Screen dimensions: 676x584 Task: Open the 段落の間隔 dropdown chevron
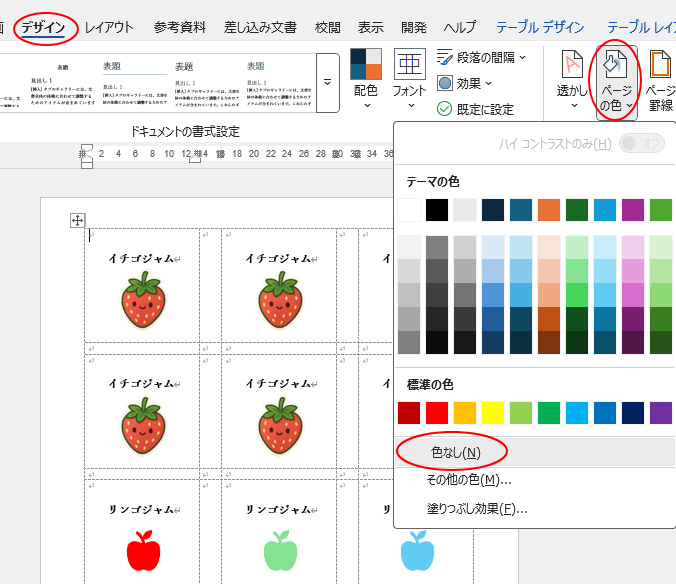click(x=523, y=57)
